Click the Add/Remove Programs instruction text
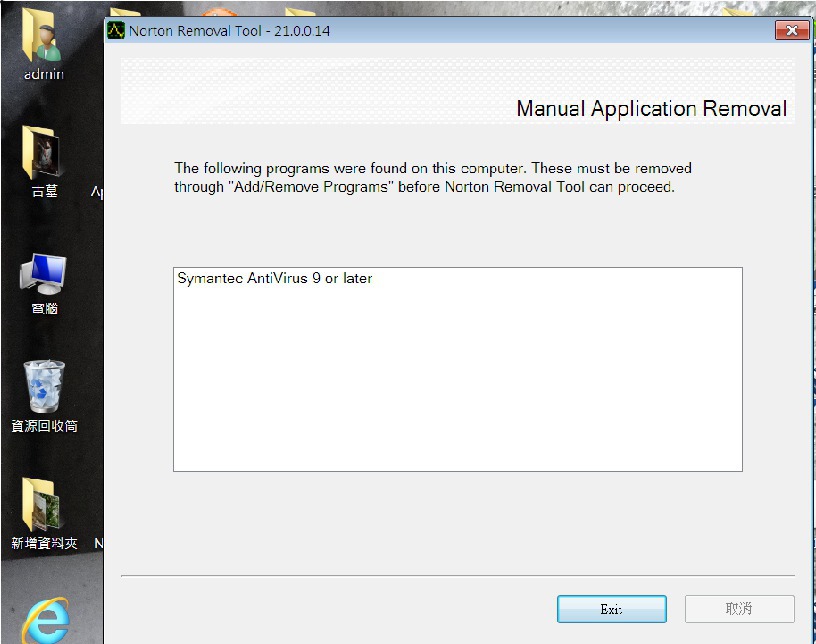The height and width of the screenshot is (644, 816). 433,178
